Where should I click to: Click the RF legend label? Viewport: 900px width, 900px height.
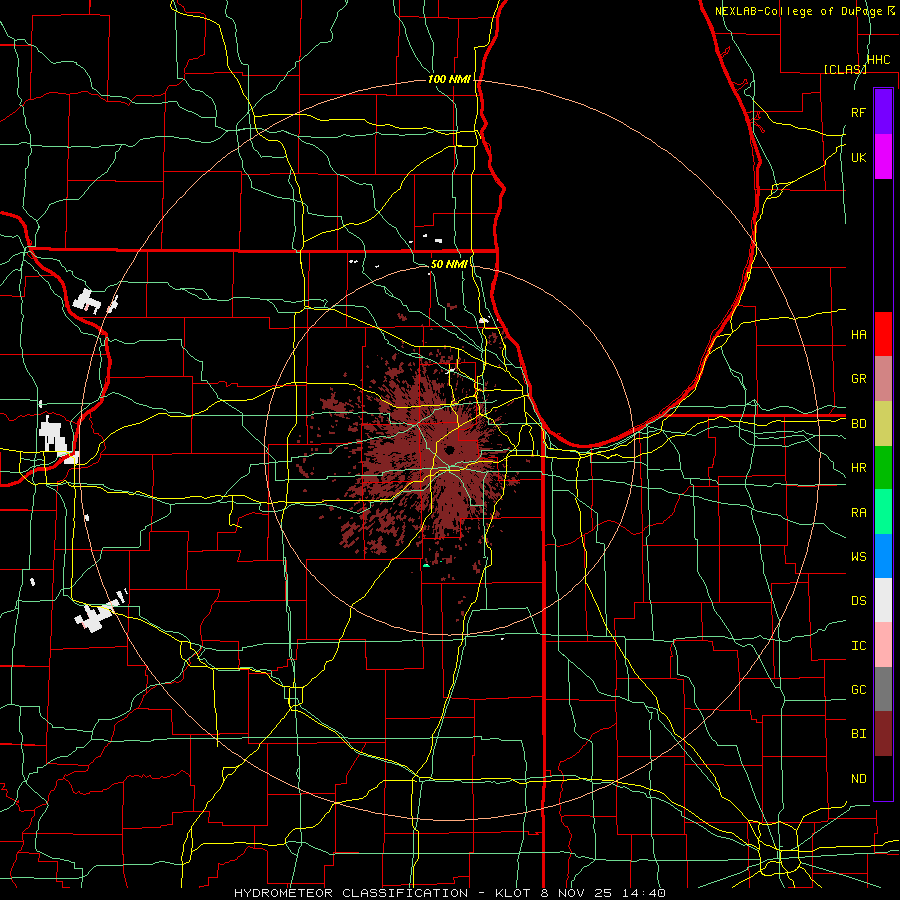(x=858, y=112)
